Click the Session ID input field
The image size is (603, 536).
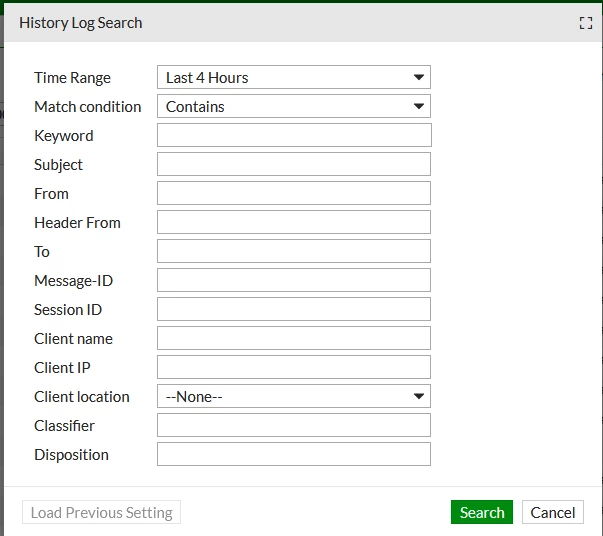pyautogui.click(x=294, y=310)
